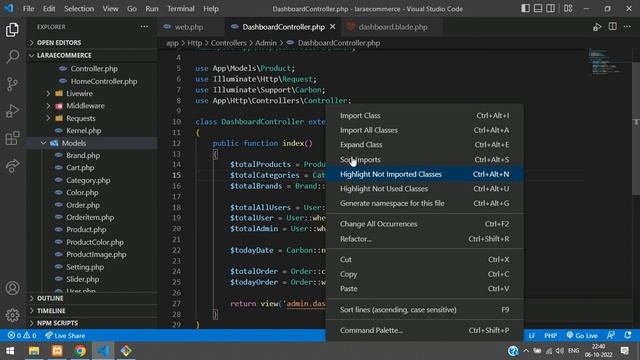Open the Extensions view
640x360 pixels.
(12, 138)
